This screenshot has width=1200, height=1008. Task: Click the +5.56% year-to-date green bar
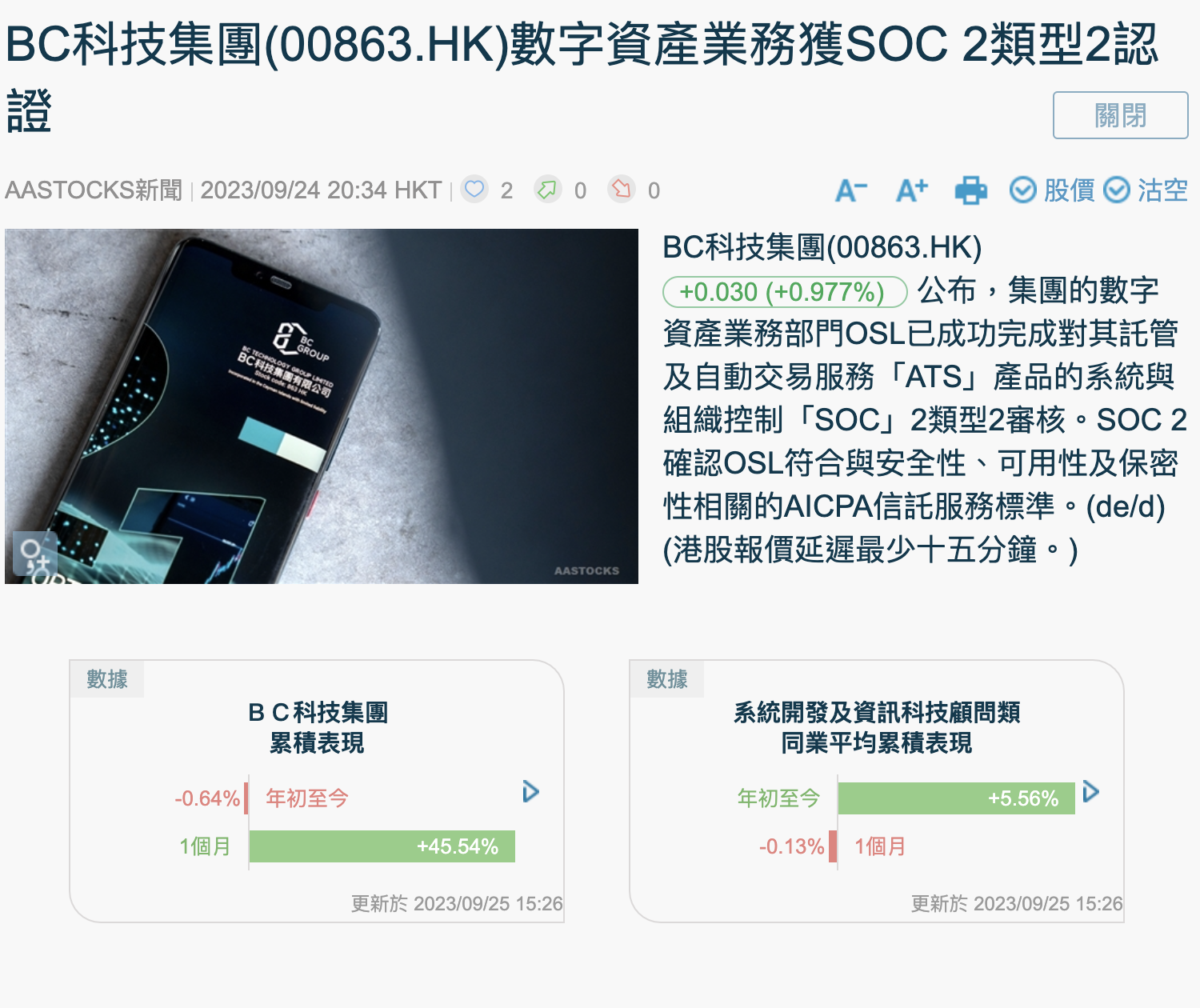pos(957,798)
